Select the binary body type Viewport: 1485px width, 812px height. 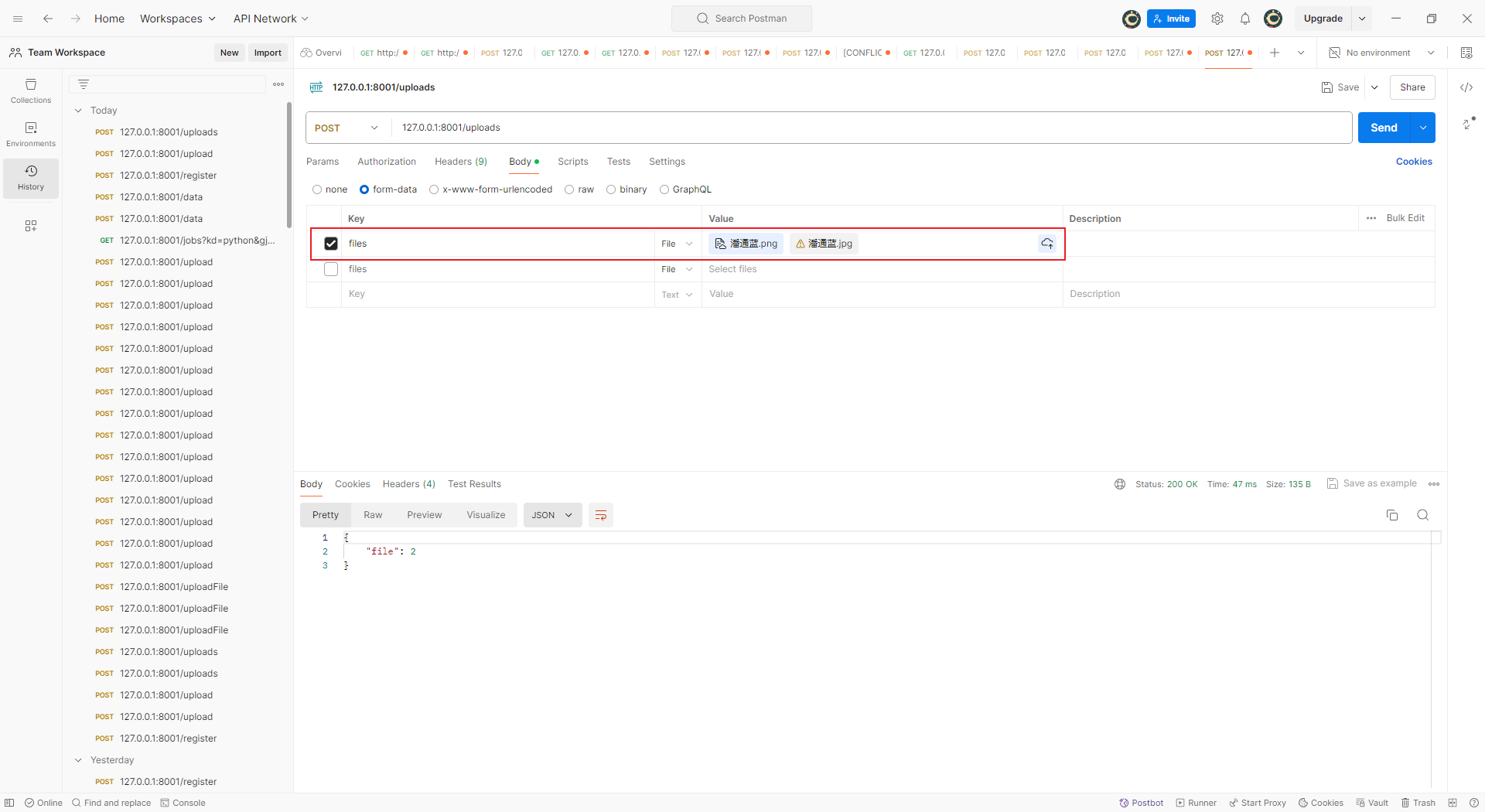611,189
